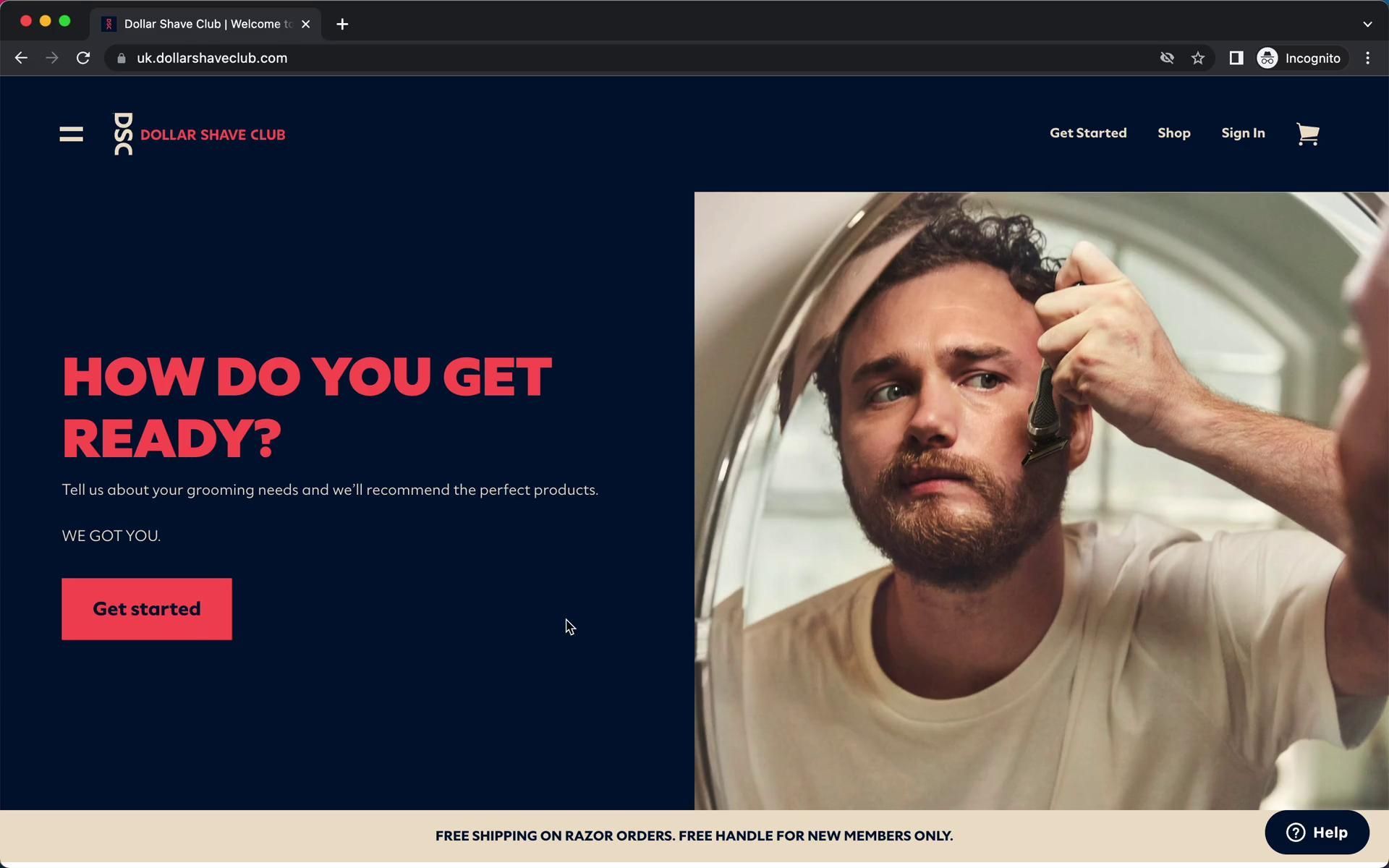Viewport: 1389px width, 868px height.
Task: Open the shopping cart
Action: 1307,134
